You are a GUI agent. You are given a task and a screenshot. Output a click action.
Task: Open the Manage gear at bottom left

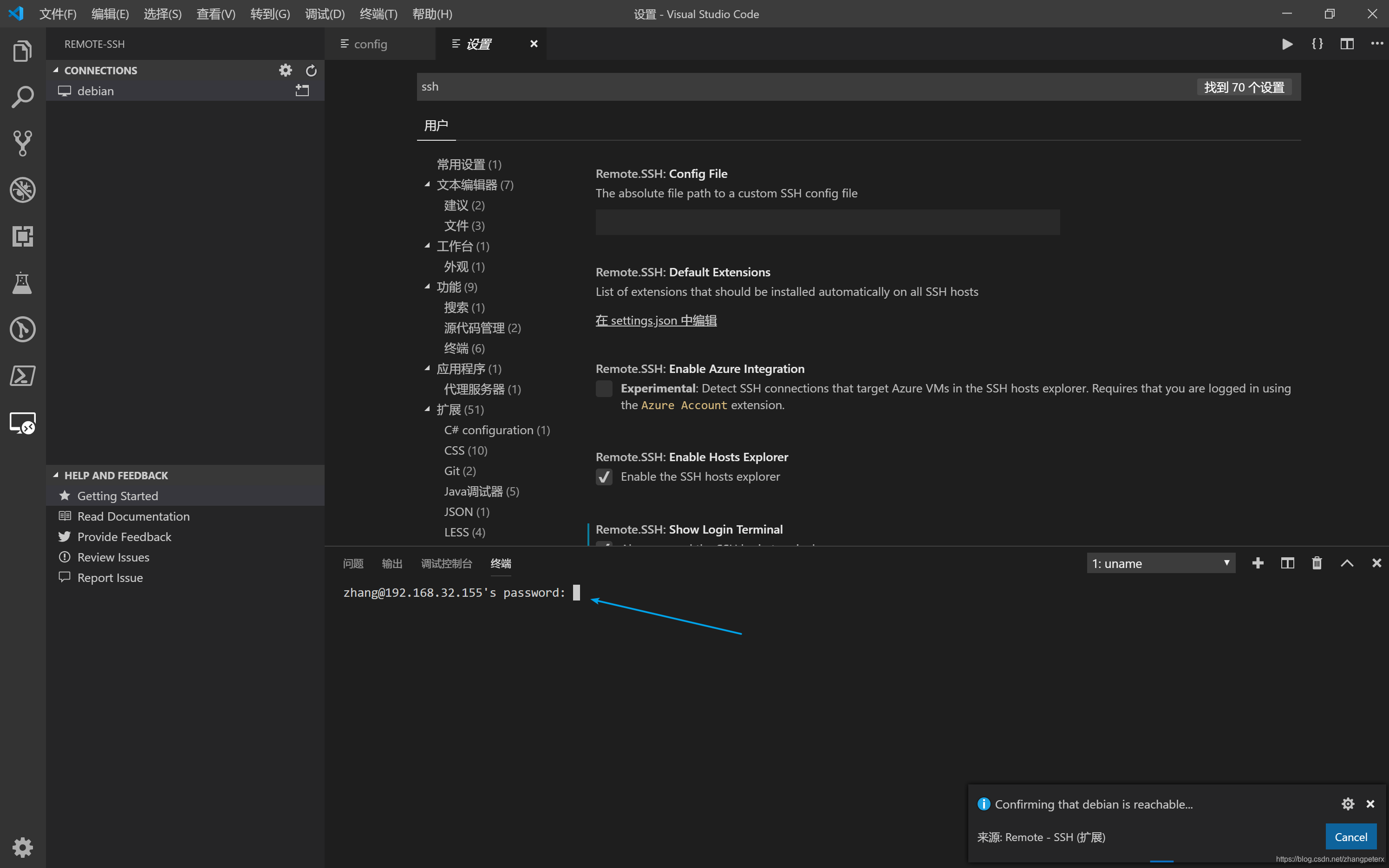pyautogui.click(x=22, y=847)
